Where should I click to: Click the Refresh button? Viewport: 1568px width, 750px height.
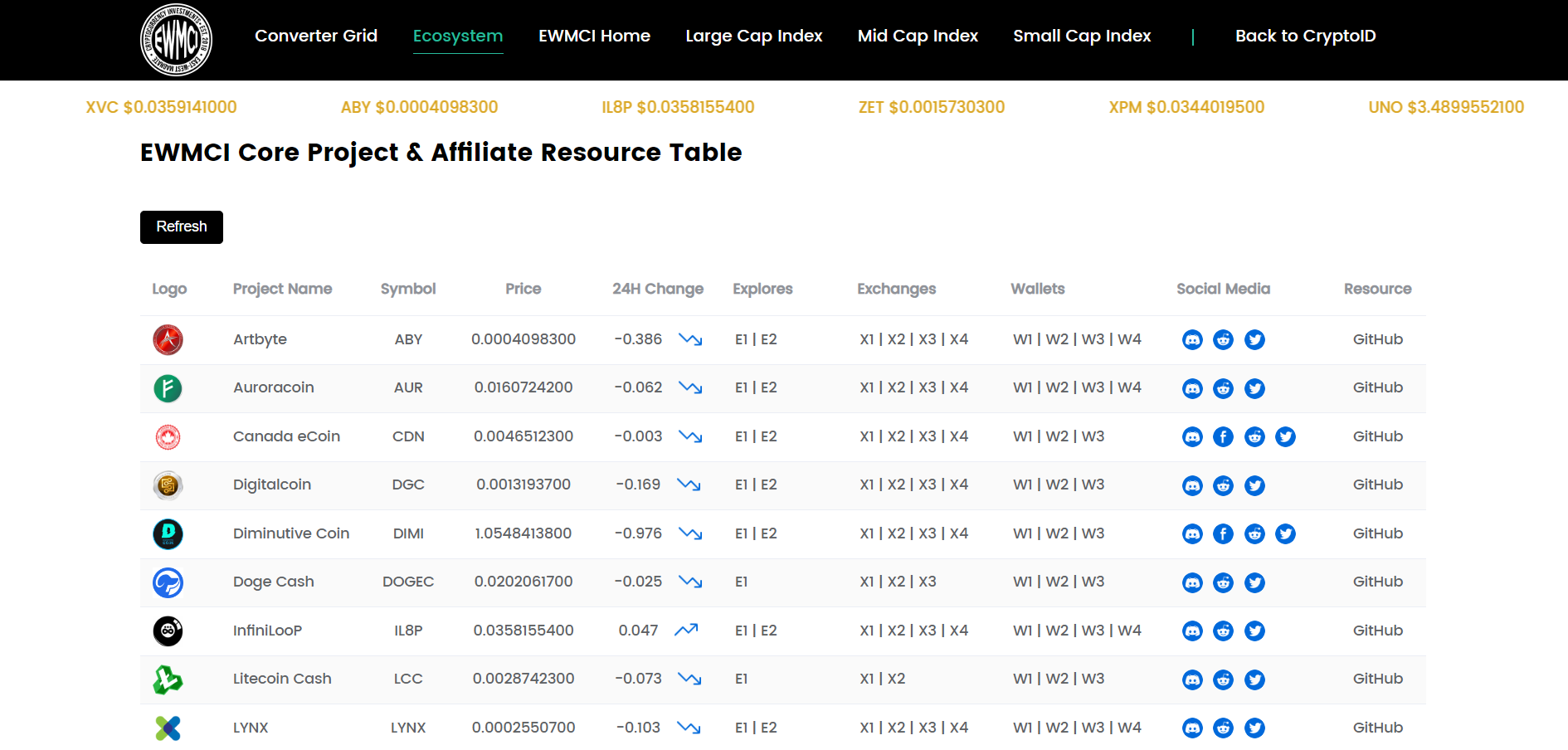[182, 227]
